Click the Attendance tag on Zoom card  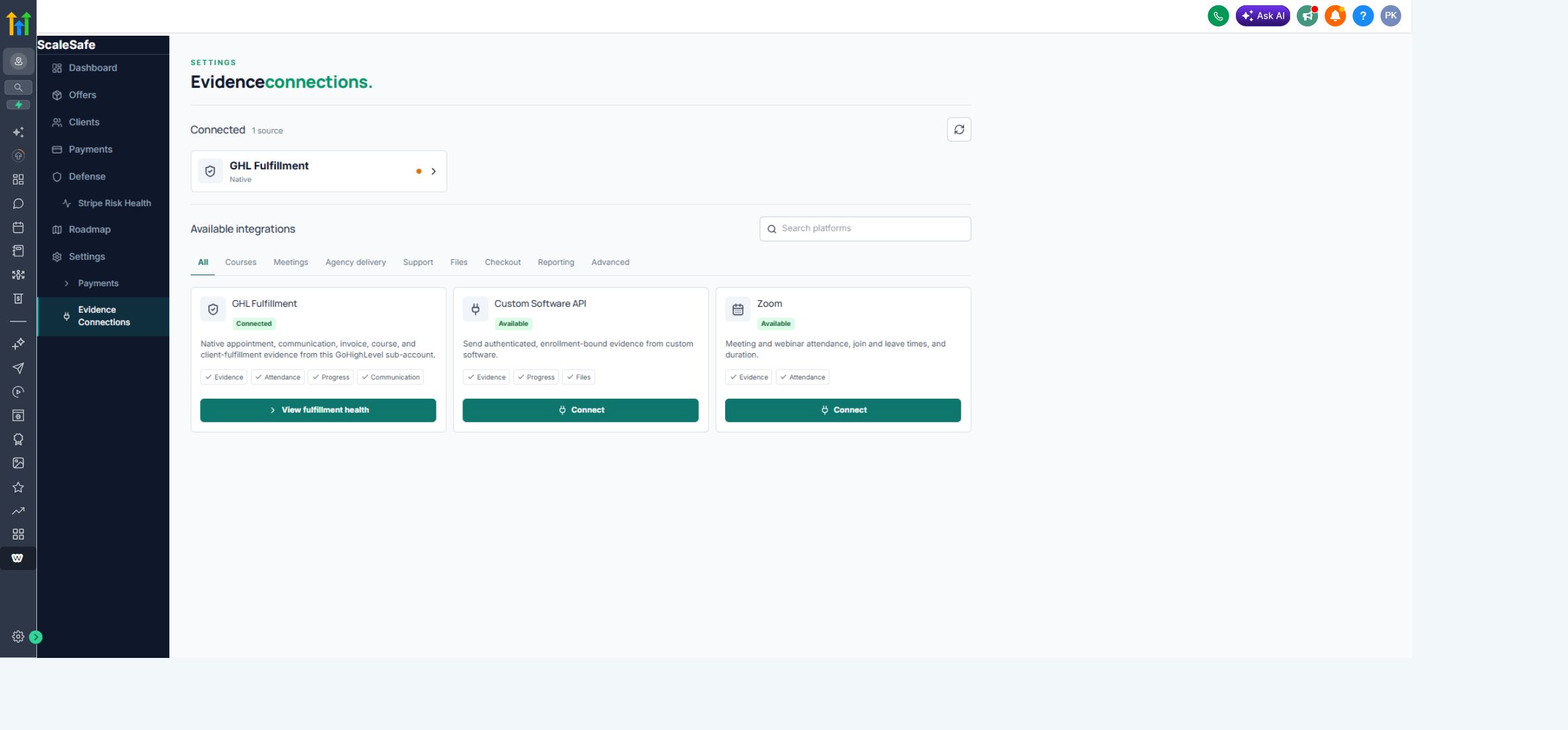(x=802, y=378)
